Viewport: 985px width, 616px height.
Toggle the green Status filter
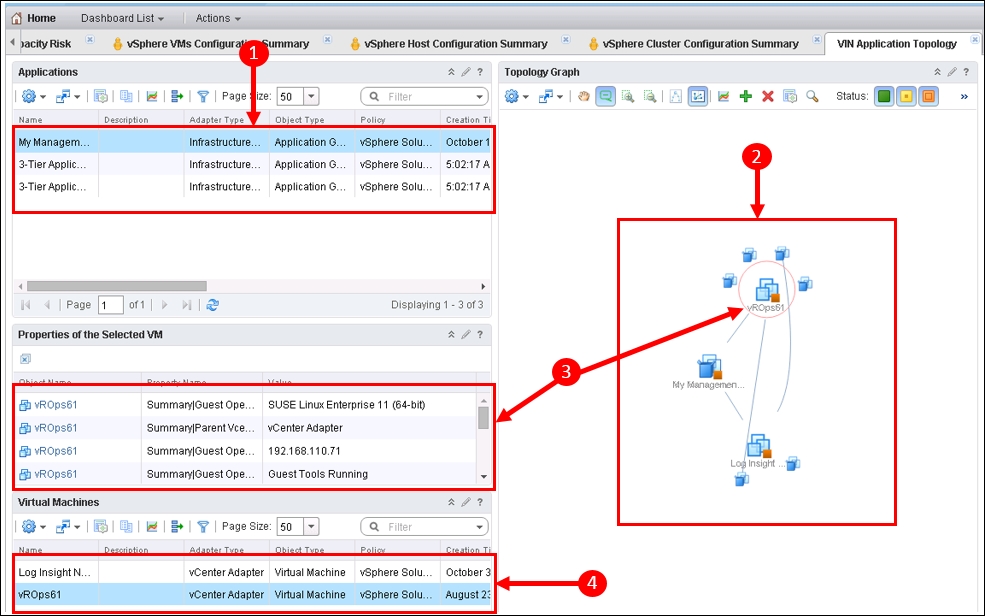(x=884, y=96)
